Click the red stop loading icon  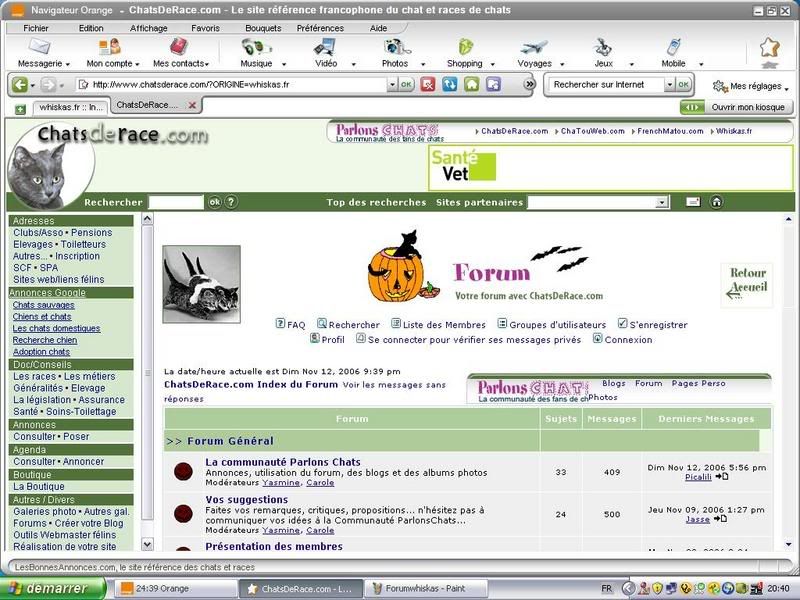[428, 84]
